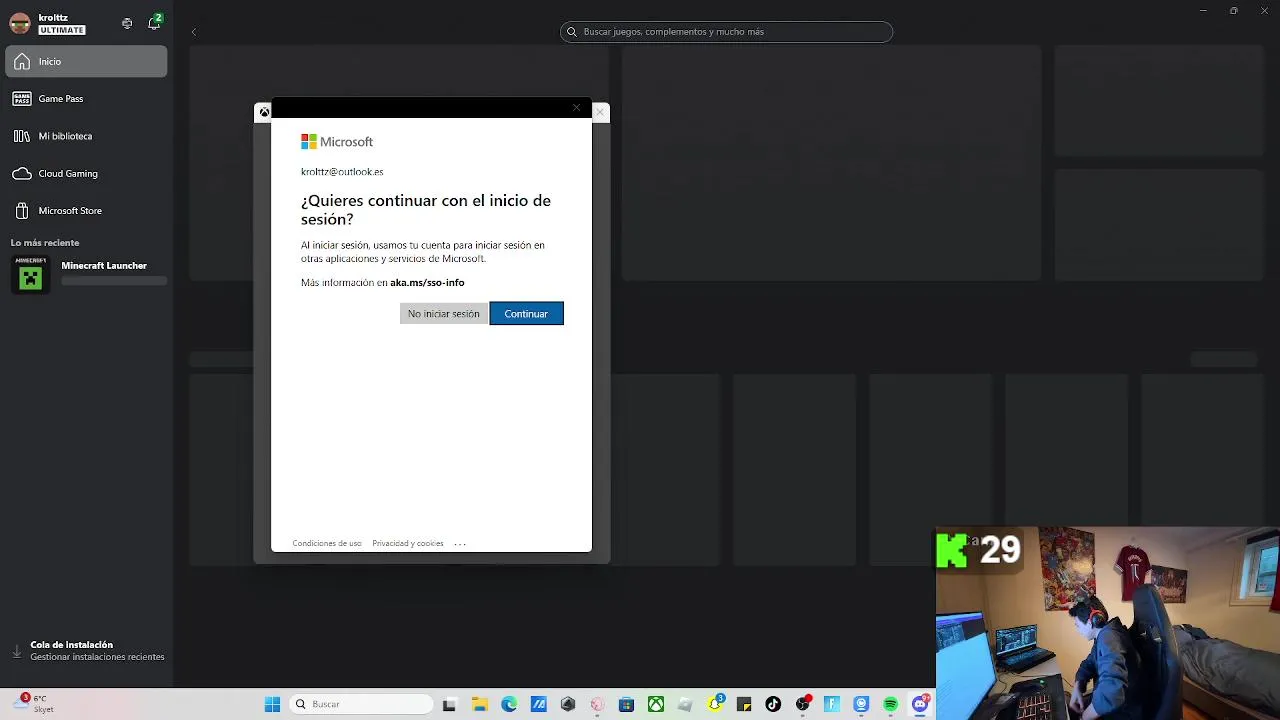Click the krolttz@outlook.es account text
This screenshot has width=1280, height=720.
342,172
